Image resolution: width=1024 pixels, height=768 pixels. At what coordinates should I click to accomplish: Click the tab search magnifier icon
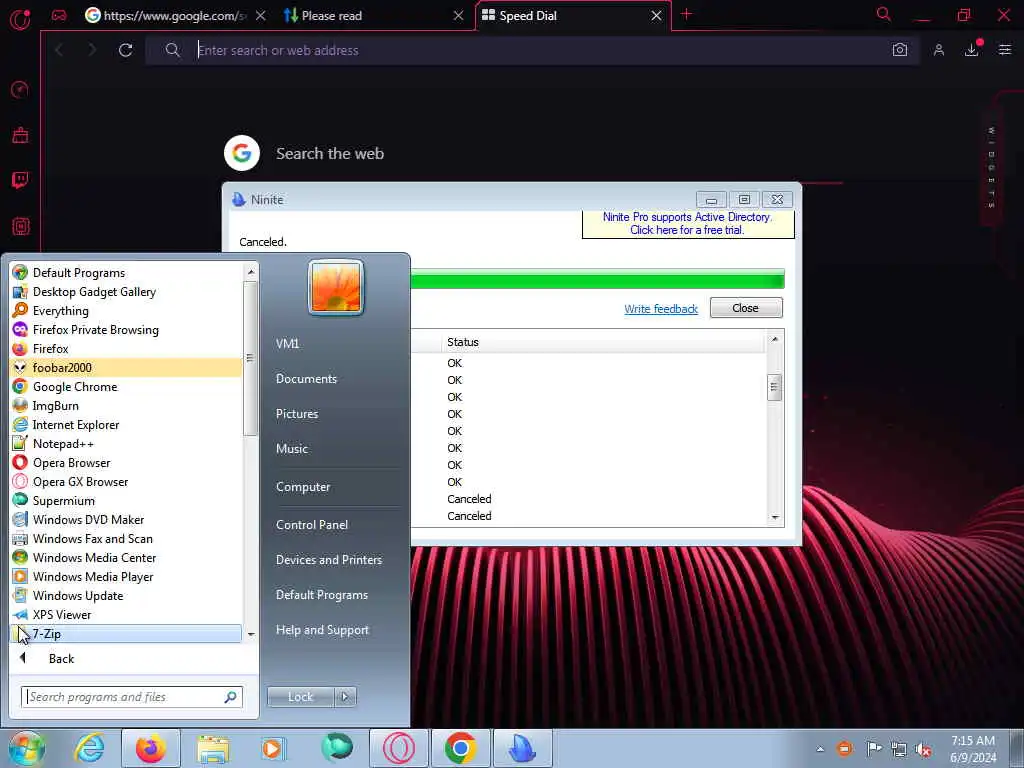pos(883,14)
